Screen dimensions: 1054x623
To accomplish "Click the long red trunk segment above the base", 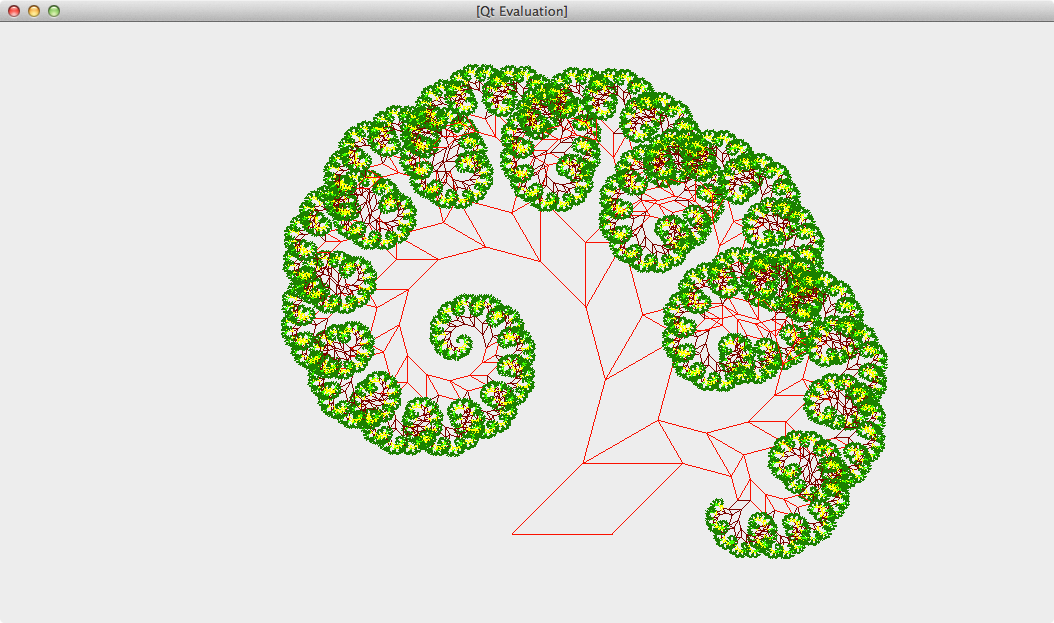I will [x=593, y=422].
